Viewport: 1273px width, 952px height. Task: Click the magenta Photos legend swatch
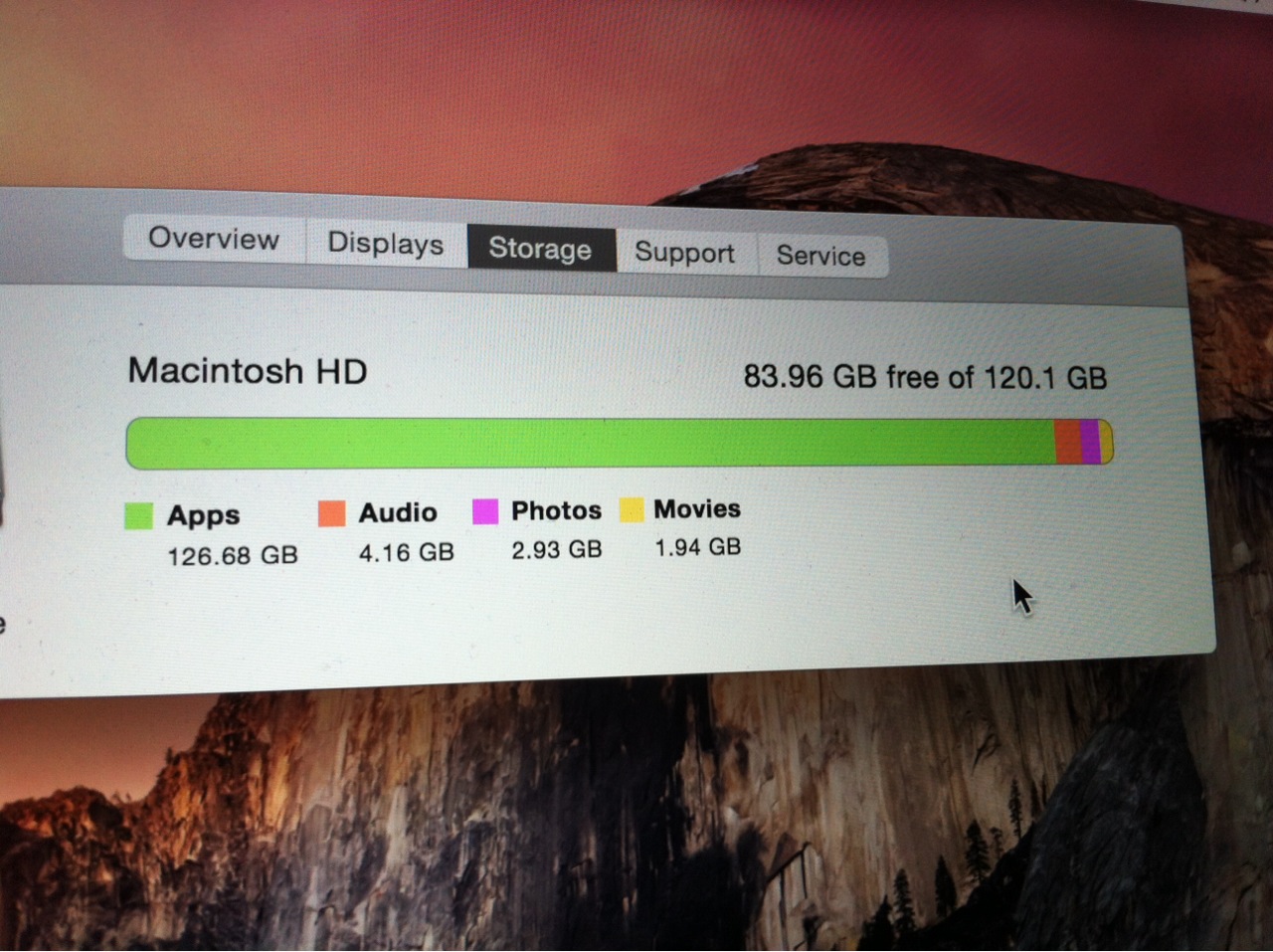coord(485,511)
